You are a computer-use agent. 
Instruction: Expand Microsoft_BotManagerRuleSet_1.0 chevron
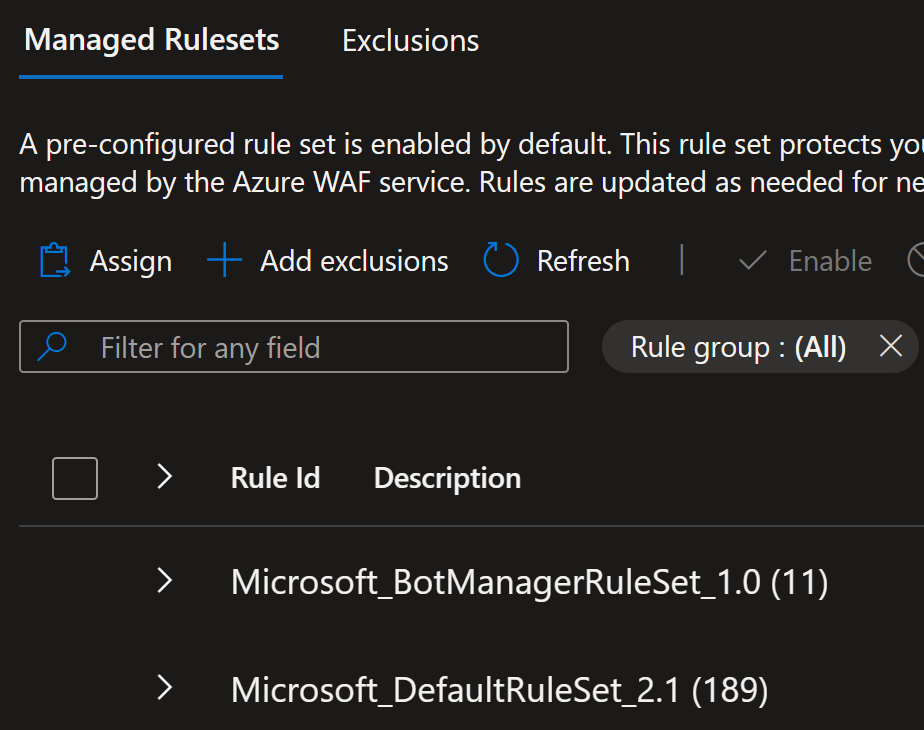tap(165, 581)
